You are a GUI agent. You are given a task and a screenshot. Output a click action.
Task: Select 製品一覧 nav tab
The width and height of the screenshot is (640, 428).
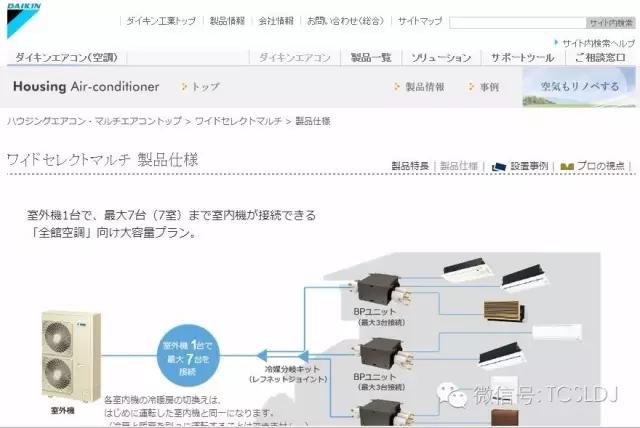(x=371, y=58)
